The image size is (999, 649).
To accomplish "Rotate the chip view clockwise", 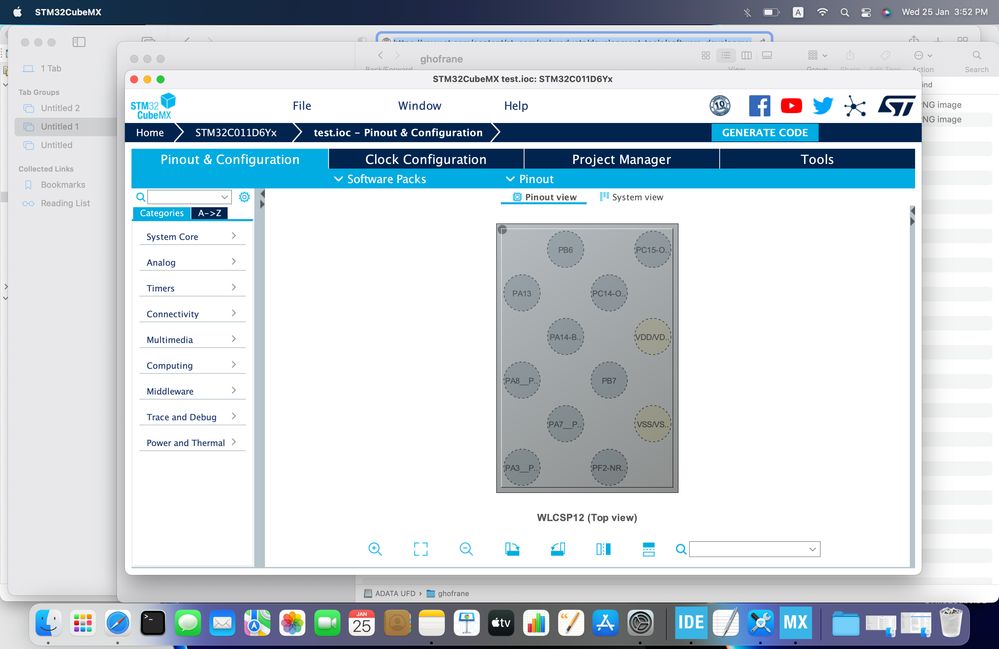I will click(512, 549).
